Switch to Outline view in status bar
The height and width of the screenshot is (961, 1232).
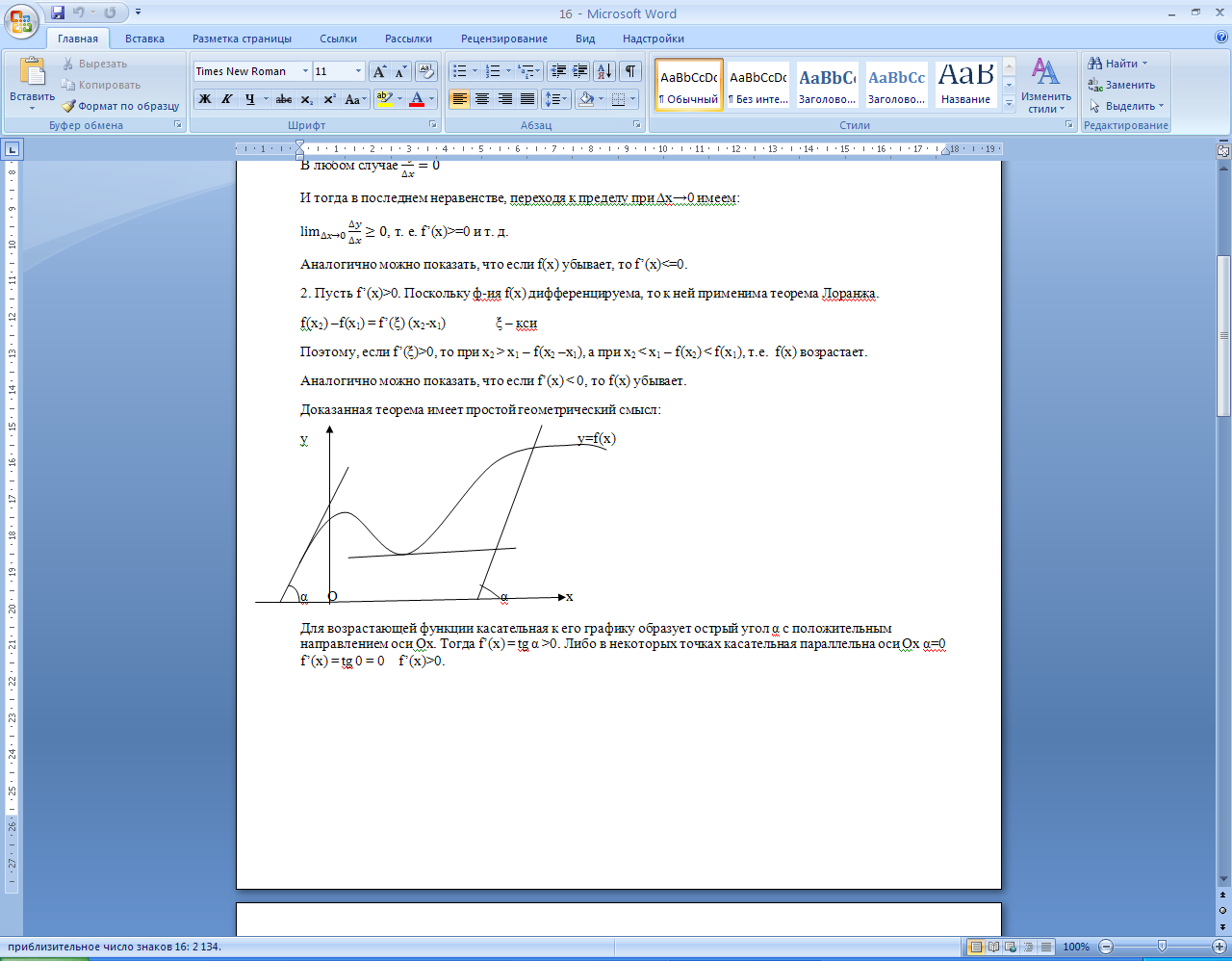[1027, 947]
